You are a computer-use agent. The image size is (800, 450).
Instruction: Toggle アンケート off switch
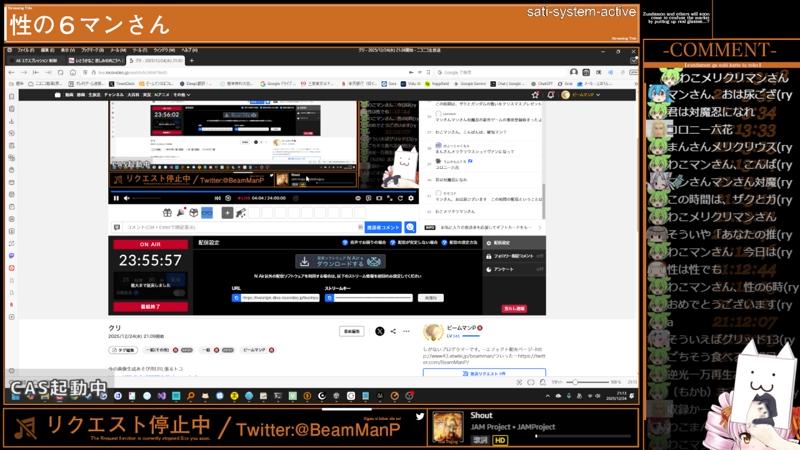(x=540, y=269)
